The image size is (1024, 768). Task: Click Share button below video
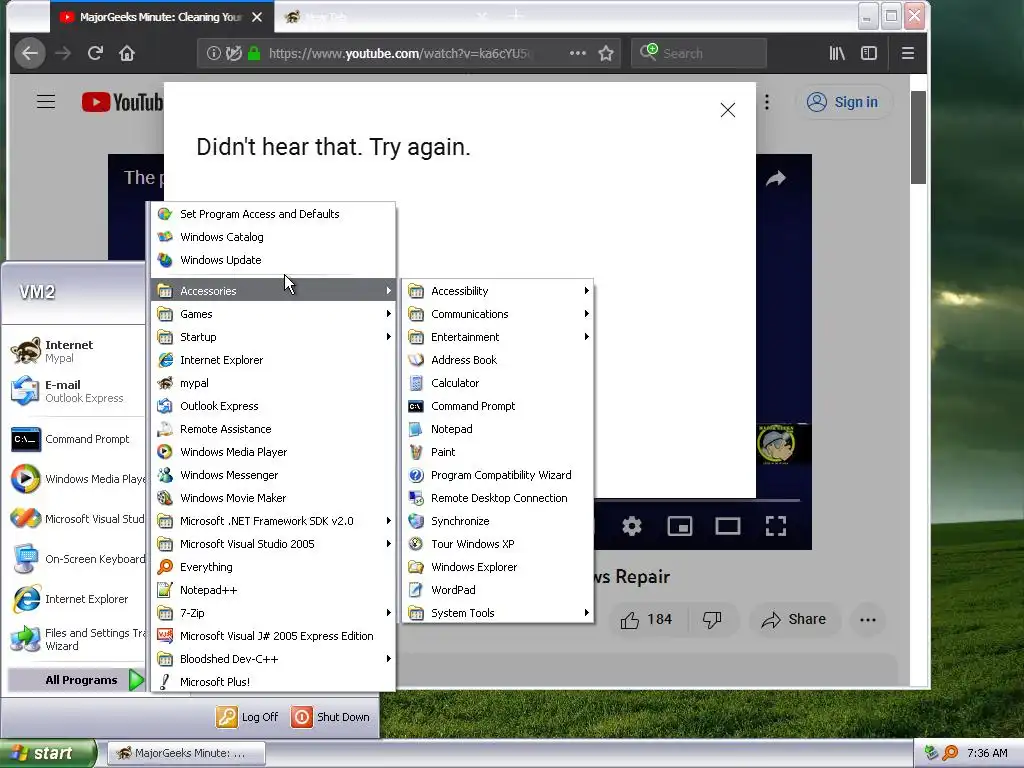point(794,619)
